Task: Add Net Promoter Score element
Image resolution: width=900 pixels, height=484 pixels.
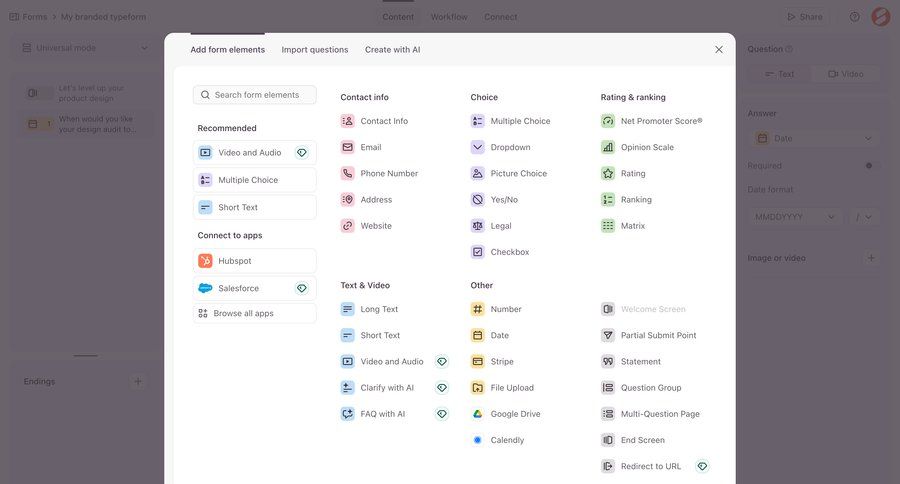Action: click(x=651, y=121)
